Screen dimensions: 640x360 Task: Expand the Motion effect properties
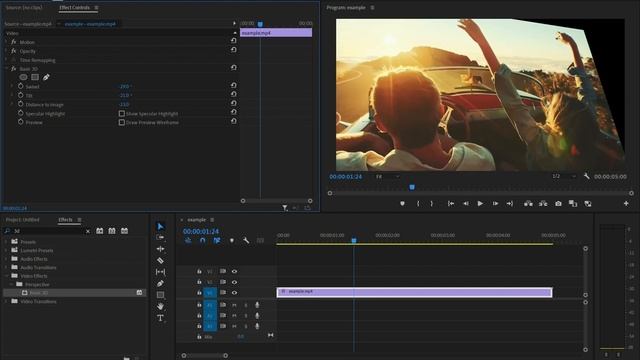coord(6,42)
